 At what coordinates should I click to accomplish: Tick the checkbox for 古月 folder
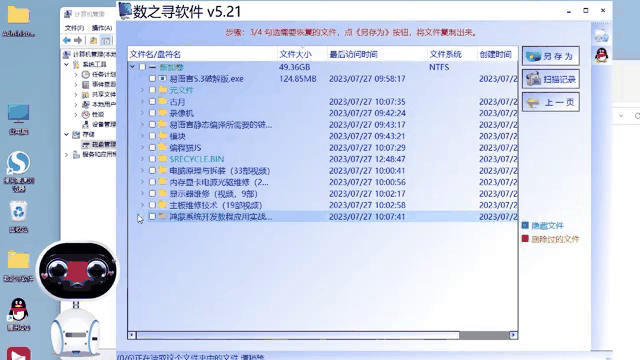coord(152,101)
